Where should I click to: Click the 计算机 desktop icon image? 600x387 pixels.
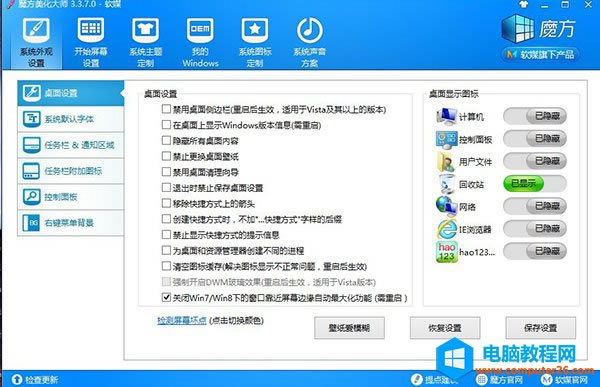pos(446,116)
